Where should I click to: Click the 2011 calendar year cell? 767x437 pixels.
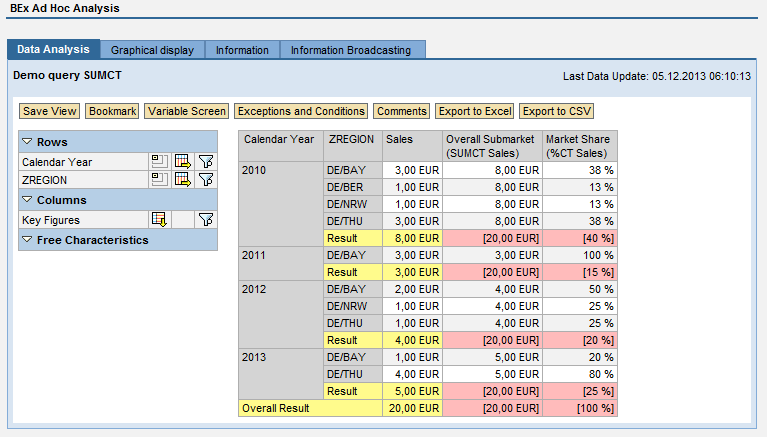pyautogui.click(x=281, y=263)
